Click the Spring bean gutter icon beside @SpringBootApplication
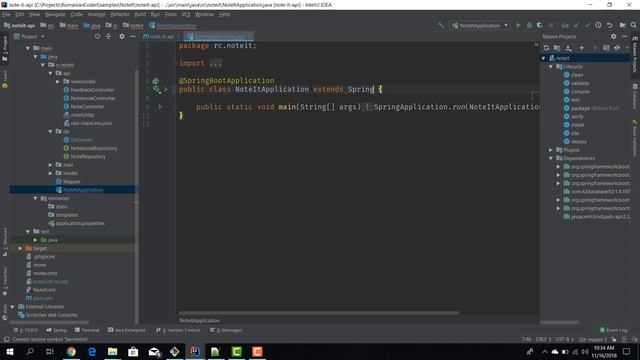640x360 pixels. pyautogui.click(x=156, y=81)
